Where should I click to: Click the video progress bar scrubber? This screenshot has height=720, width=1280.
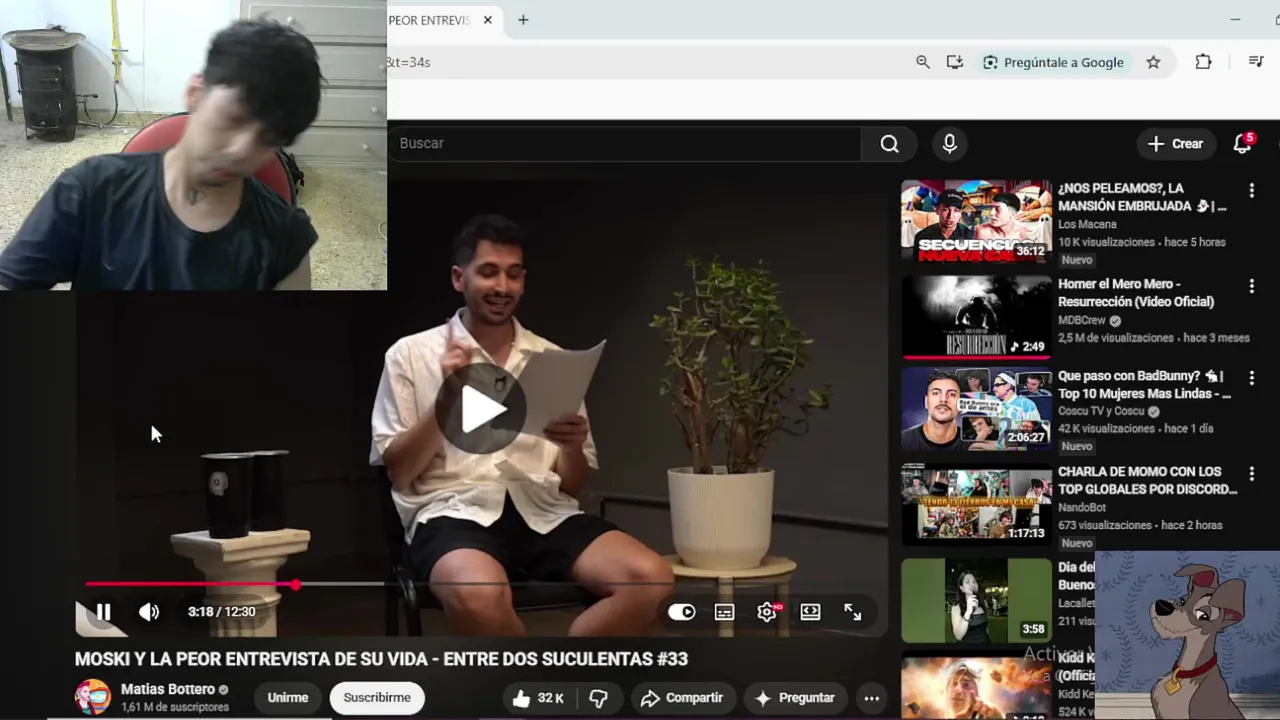tap(295, 584)
